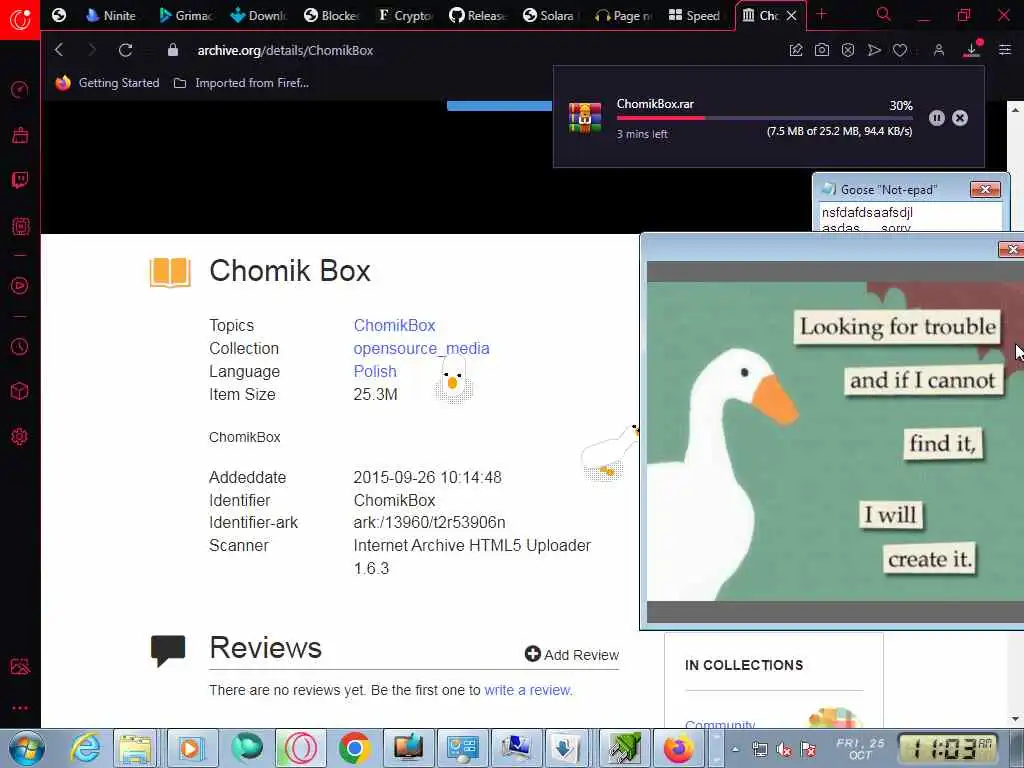Open GX Cleaner icon in sidebar
The image size is (1024, 768).
(x=20, y=135)
